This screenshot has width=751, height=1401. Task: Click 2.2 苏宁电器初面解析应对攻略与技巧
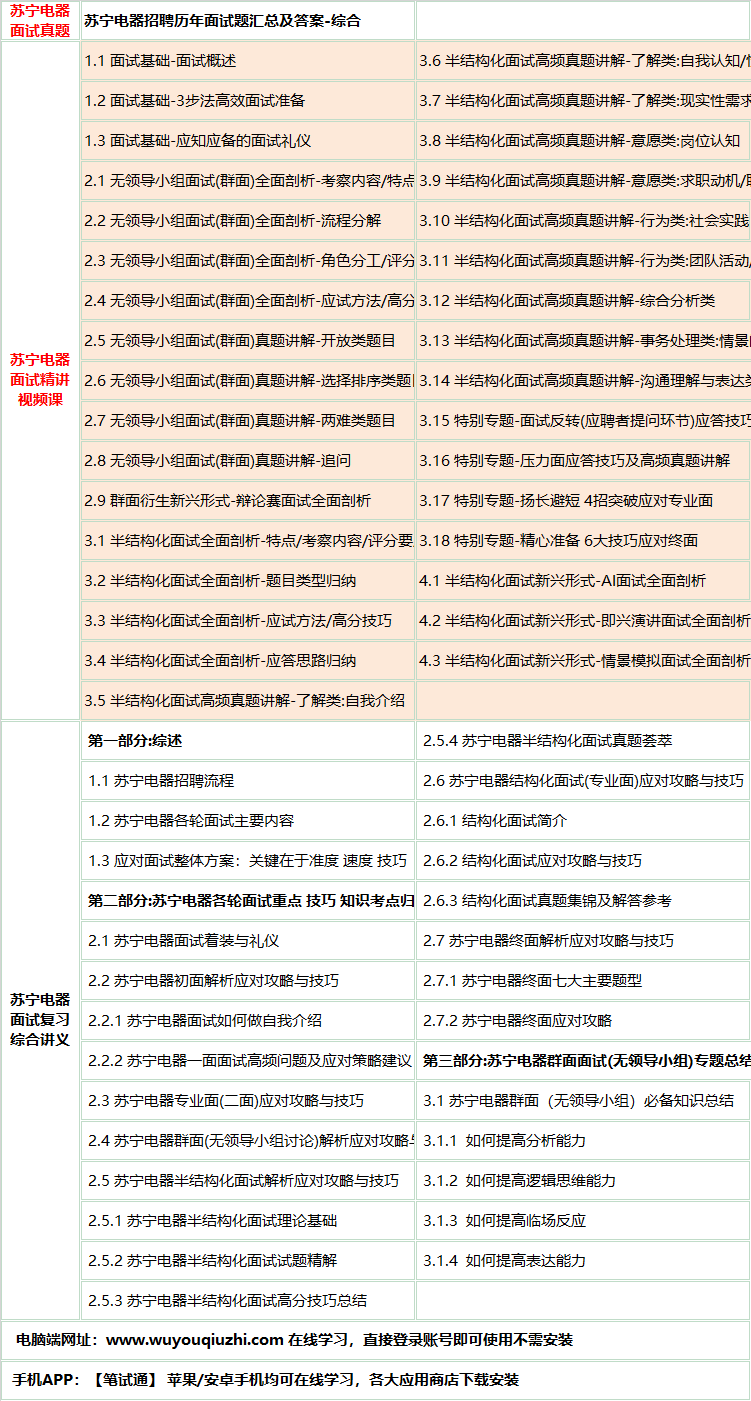[x=213, y=980]
